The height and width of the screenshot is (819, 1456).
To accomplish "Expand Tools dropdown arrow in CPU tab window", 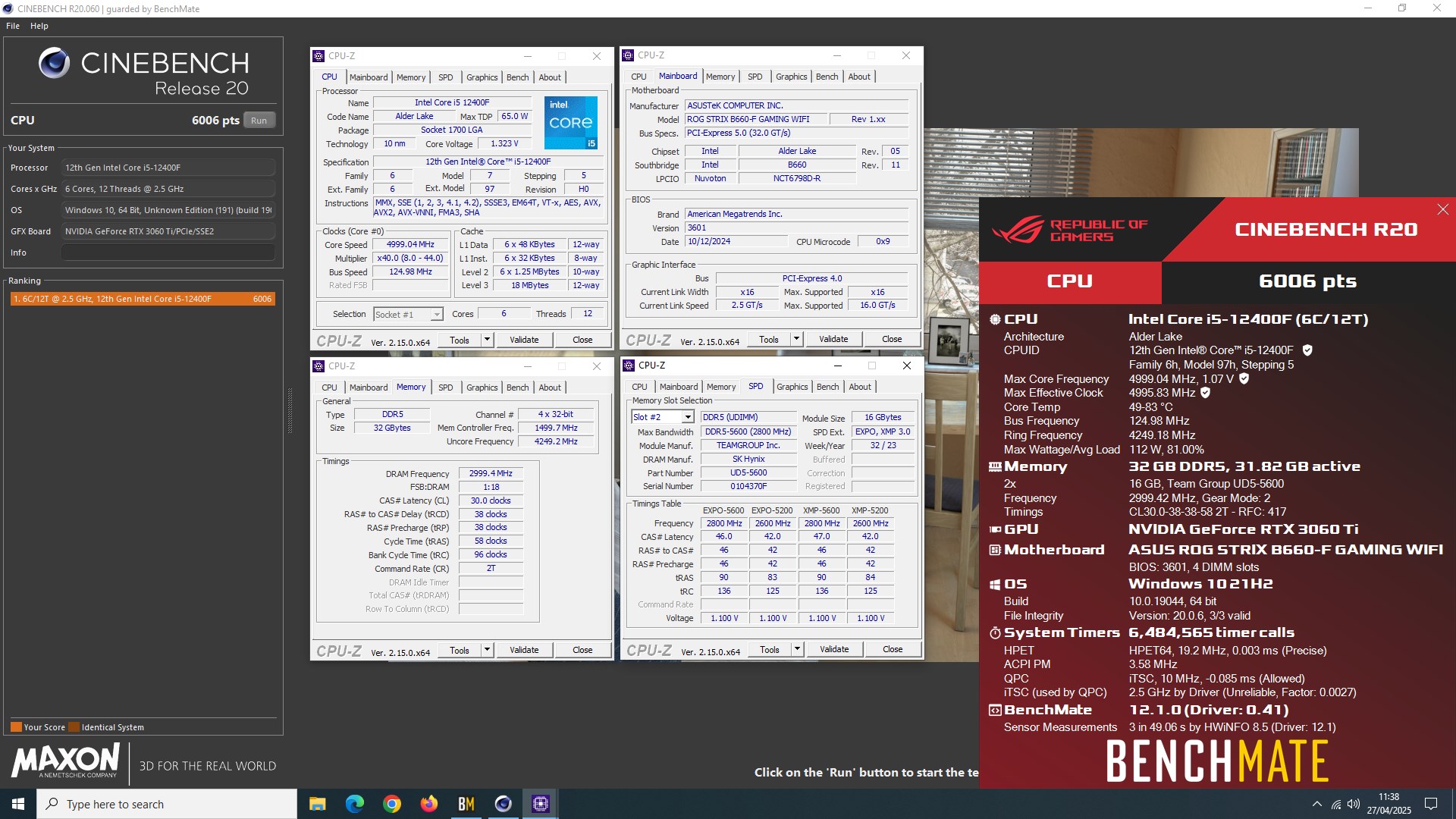I will tap(487, 340).
